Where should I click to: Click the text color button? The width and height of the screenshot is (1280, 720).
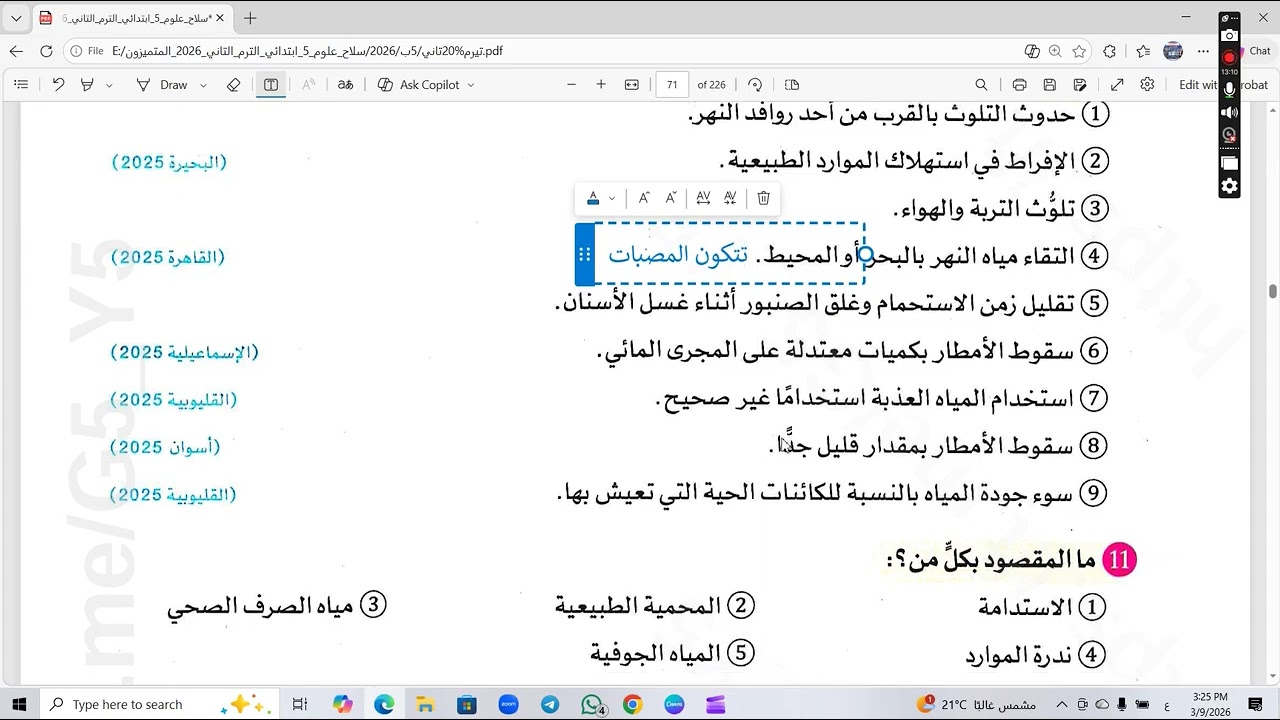click(593, 198)
